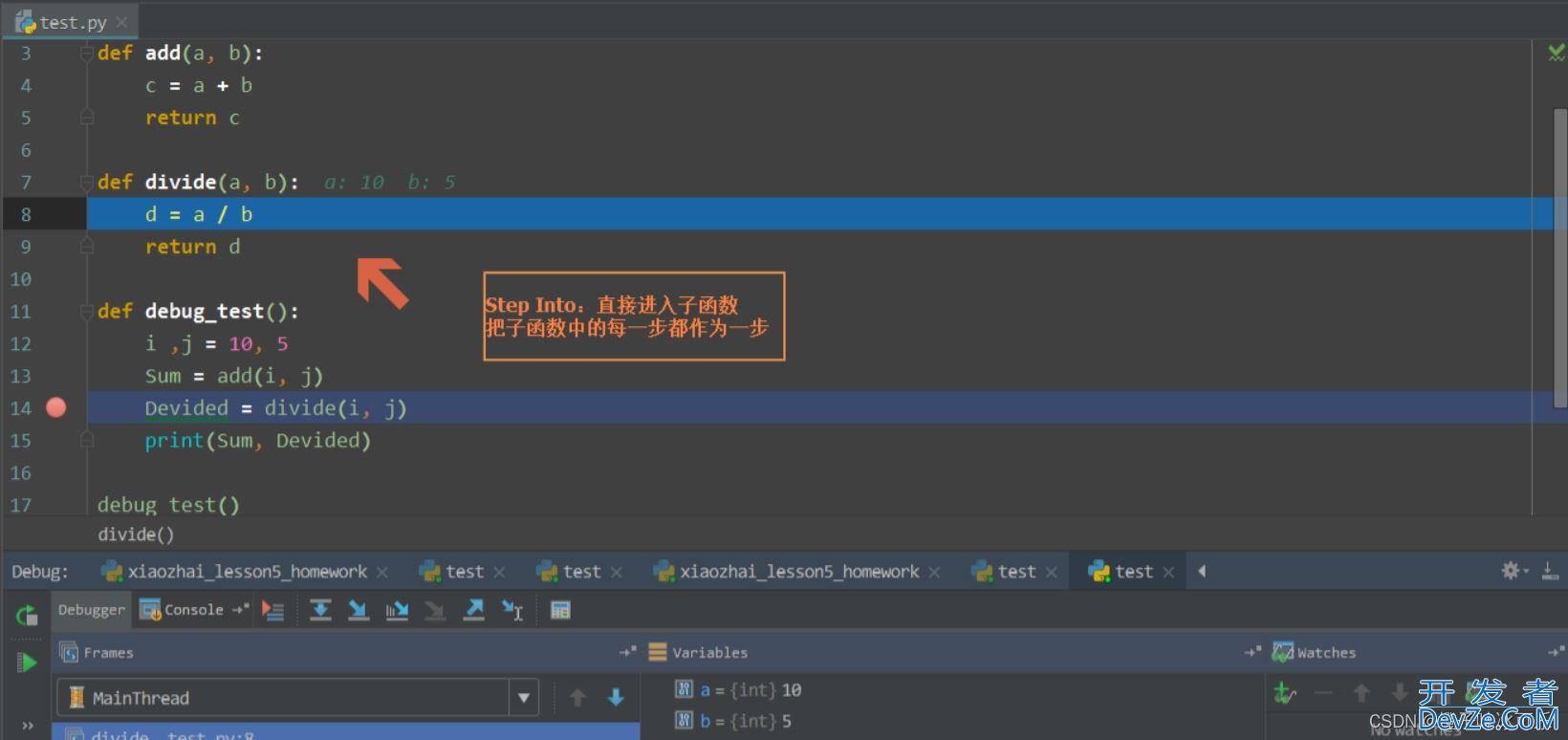Open the MainThread dropdown arrow
The image size is (1568, 740).
tap(524, 698)
